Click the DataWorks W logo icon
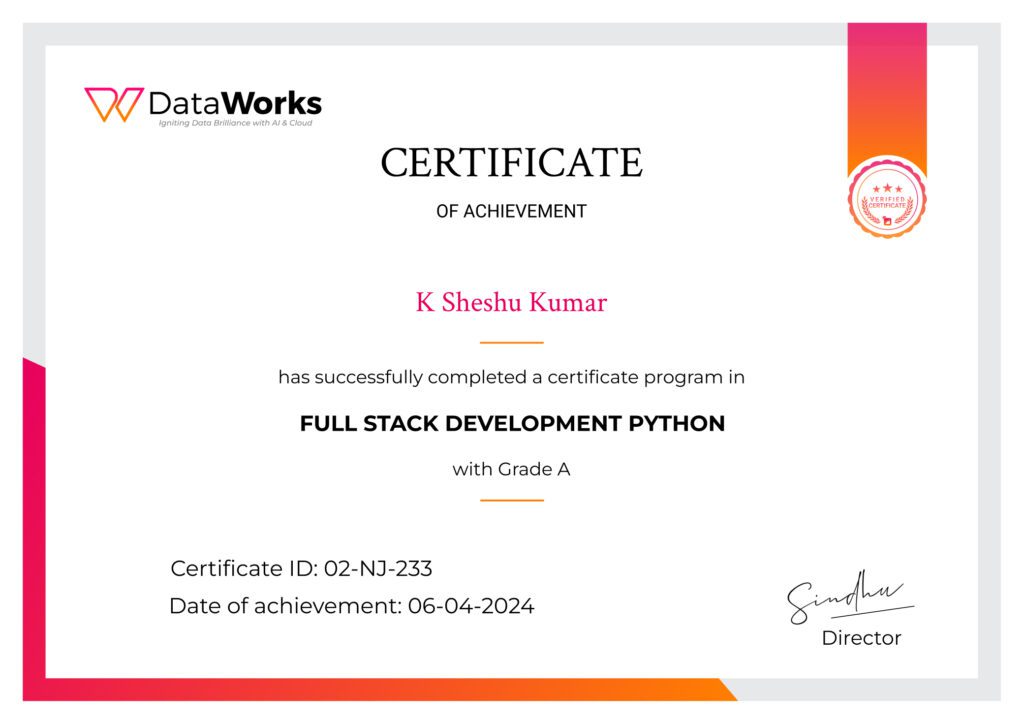 point(113,105)
